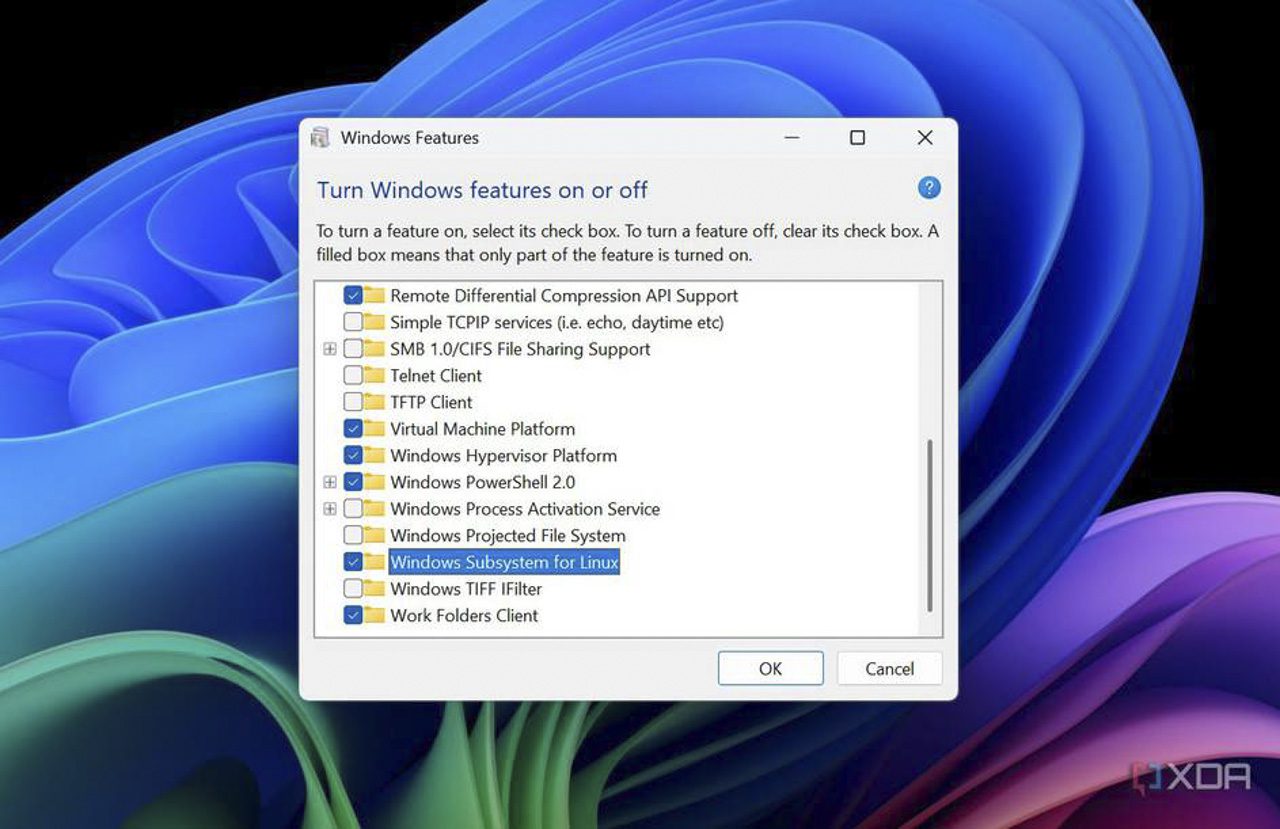This screenshot has width=1280, height=829.
Task: Uncheck Windows Hypervisor Platform checkbox
Action: pyautogui.click(x=353, y=456)
